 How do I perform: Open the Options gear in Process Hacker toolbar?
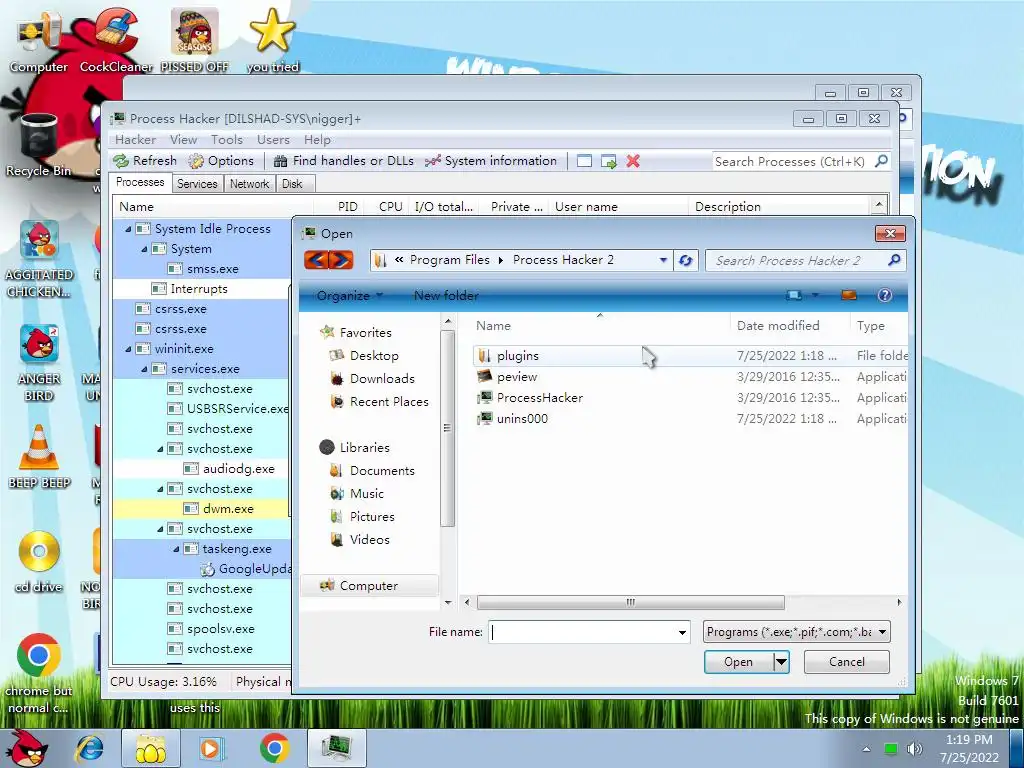point(196,161)
